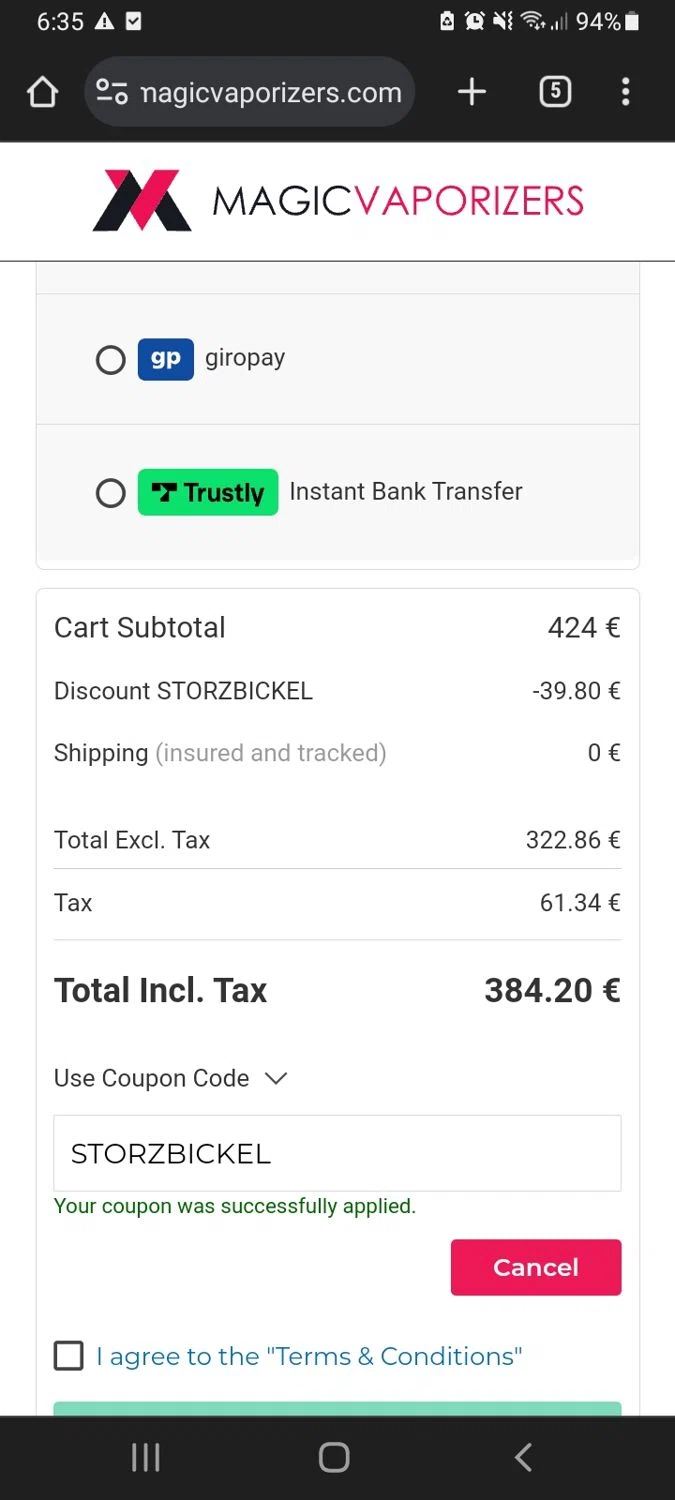This screenshot has height=1500, width=675.
Task: Tap the Trustly logo badge
Action: 208,492
